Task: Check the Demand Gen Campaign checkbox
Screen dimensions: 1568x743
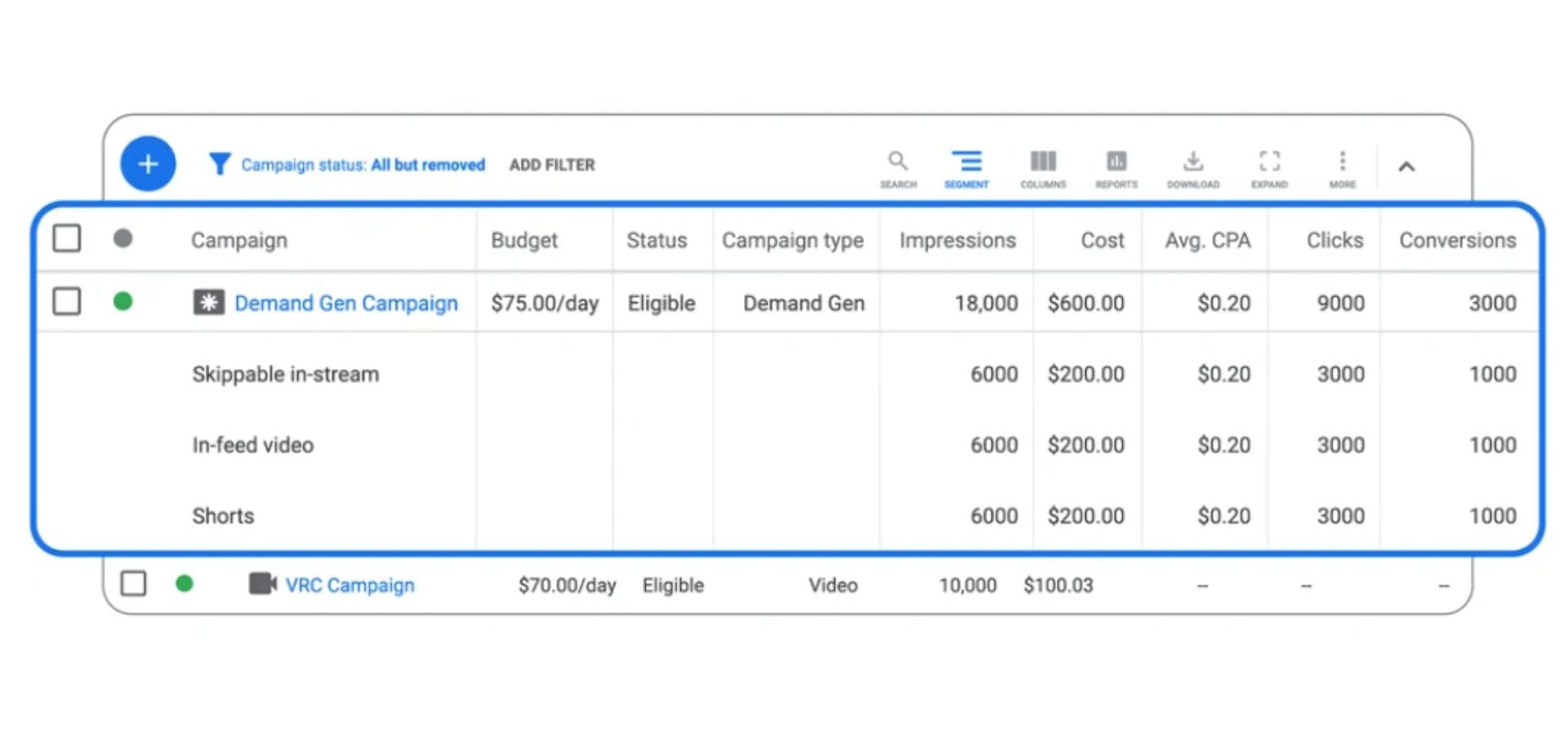Action: click(67, 301)
